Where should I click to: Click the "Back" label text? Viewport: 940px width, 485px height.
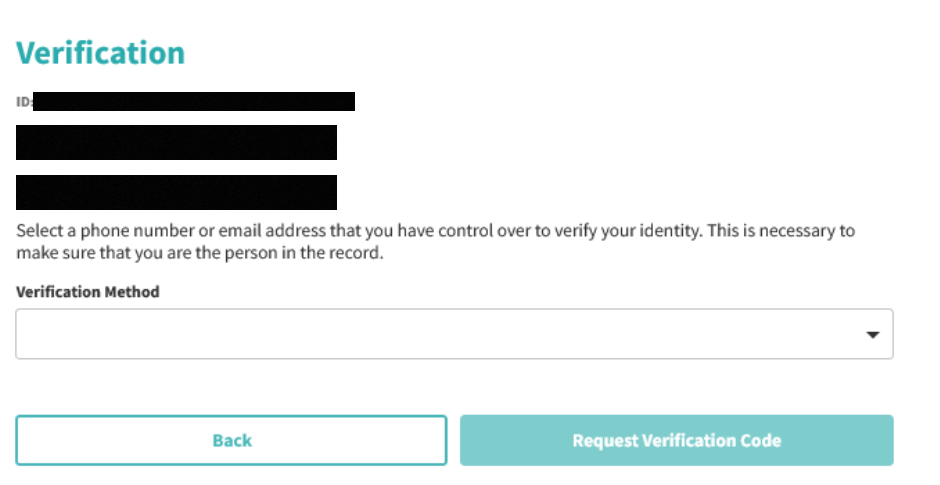click(x=232, y=440)
